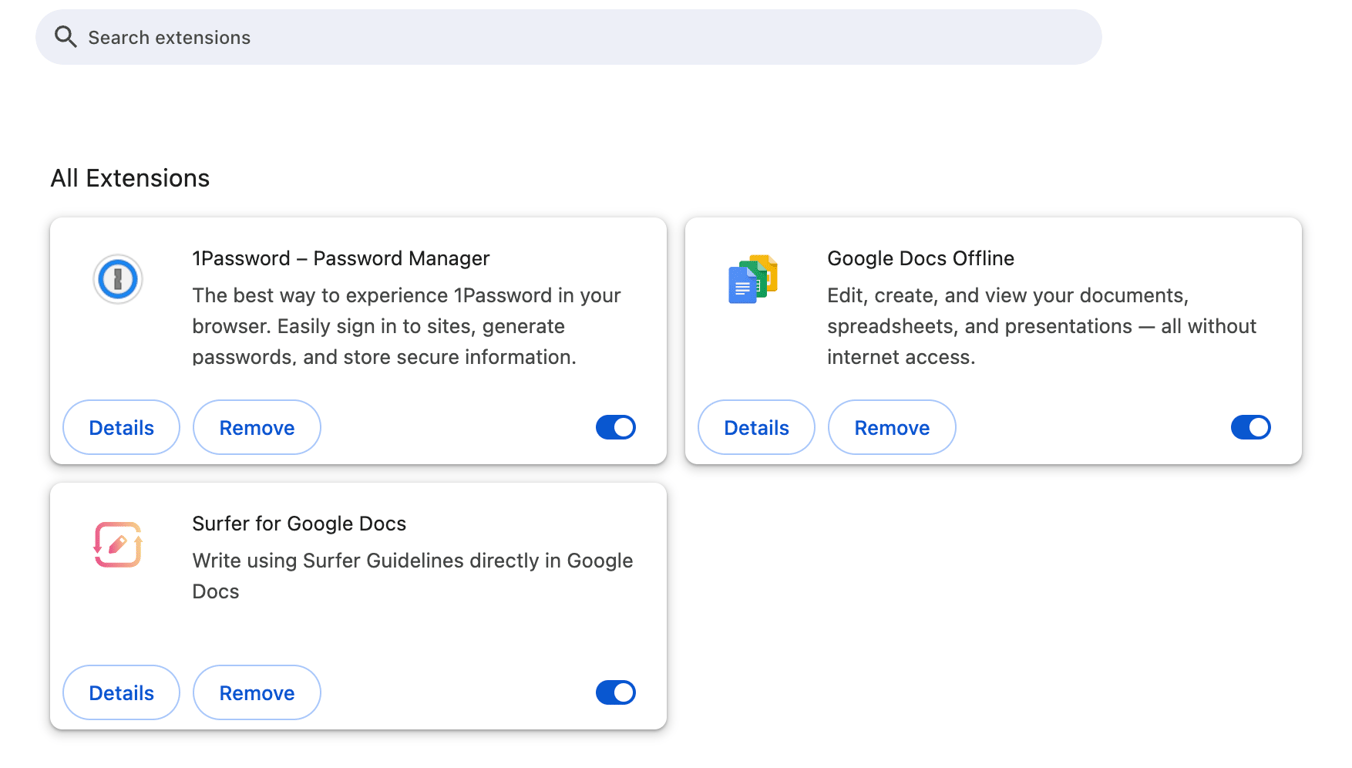Turn off Surfer for Google Docs
The image size is (1352, 768).
615,692
